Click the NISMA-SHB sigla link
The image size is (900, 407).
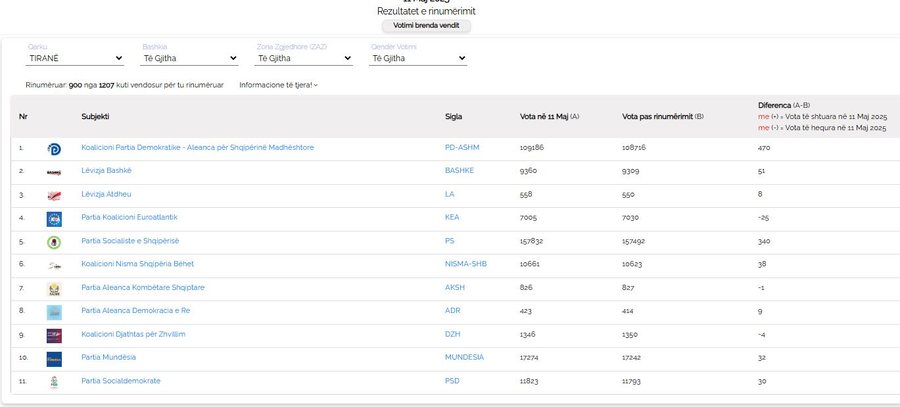coord(466,264)
